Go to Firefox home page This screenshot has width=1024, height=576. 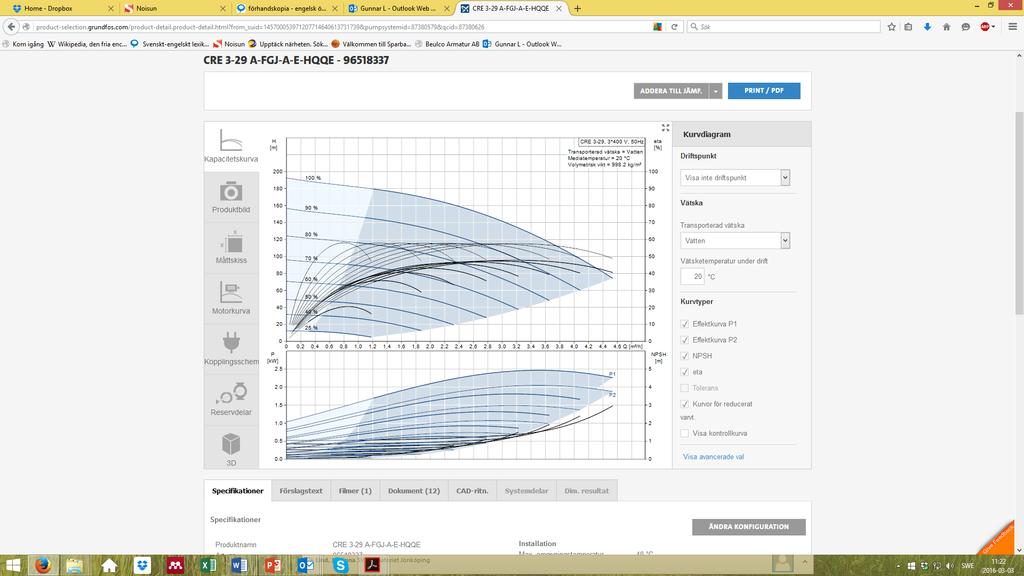(x=946, y=27)
